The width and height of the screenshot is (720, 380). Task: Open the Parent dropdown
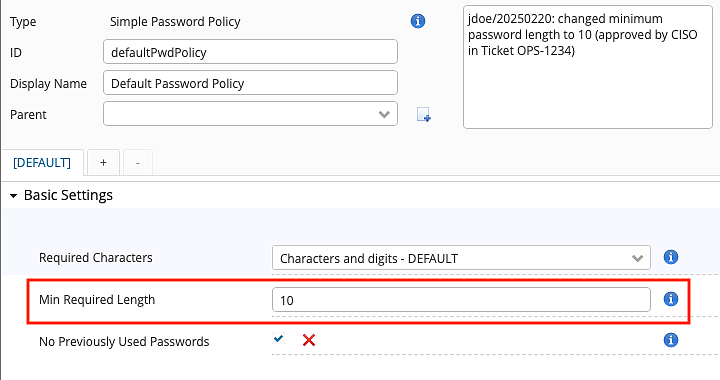click(250, 114)
